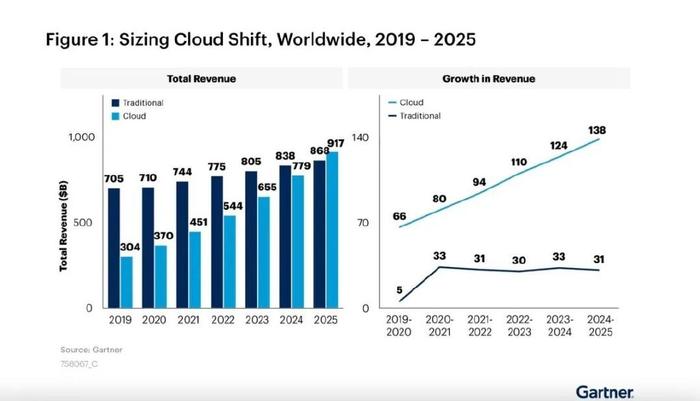Select the Growth in Revenue panel header
This screenshot has width=700, height=401.
[489, 79]
